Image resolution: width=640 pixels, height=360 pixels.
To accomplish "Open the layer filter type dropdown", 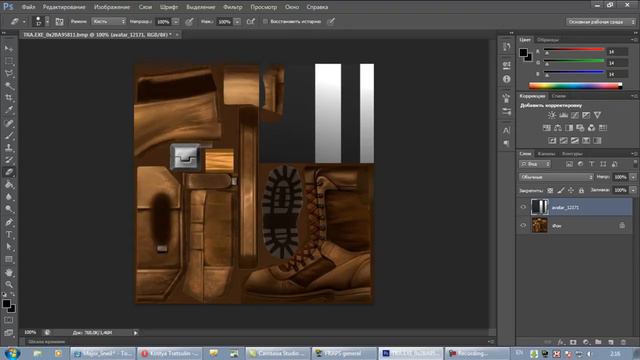I will 535,164.
